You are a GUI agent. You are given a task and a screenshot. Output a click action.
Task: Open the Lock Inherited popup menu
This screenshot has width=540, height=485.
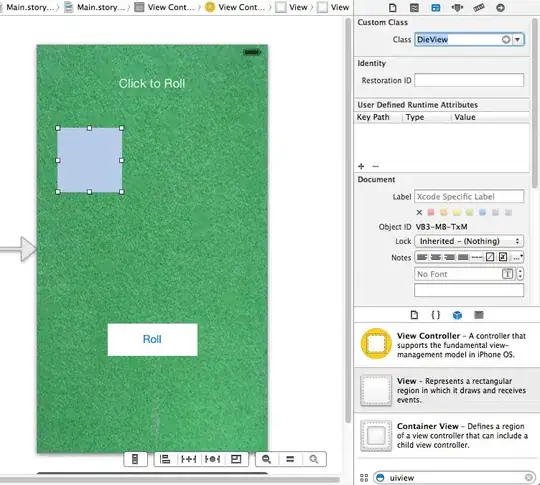[469, 241]
